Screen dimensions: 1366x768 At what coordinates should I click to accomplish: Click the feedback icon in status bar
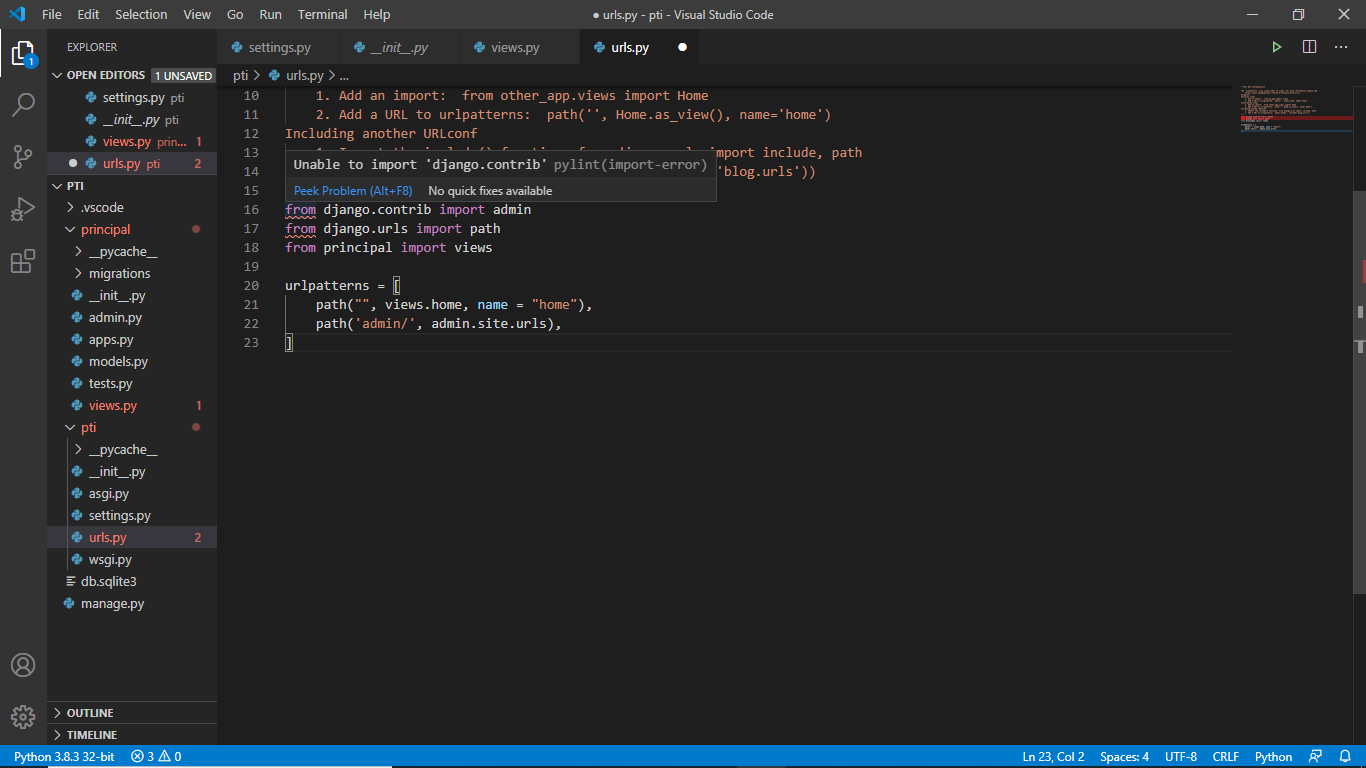pyautogui.click(x=1315, y=757)
